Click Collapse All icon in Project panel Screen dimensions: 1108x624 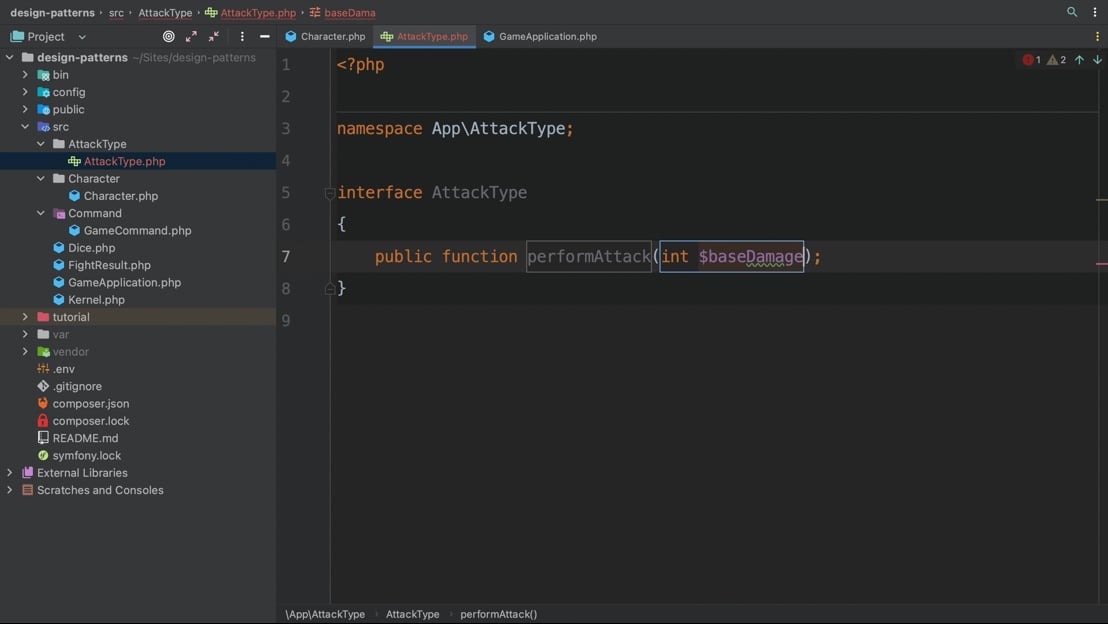pyautogui.click(x=214, y=36)
